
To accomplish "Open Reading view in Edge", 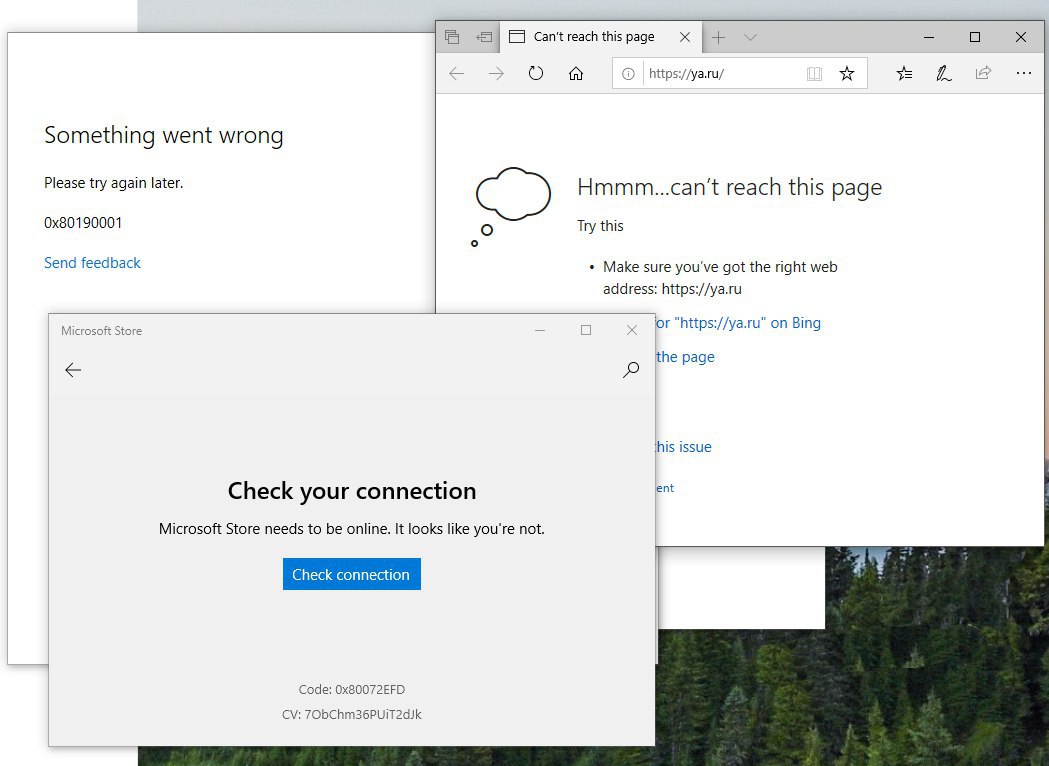I will coord(814,74).
